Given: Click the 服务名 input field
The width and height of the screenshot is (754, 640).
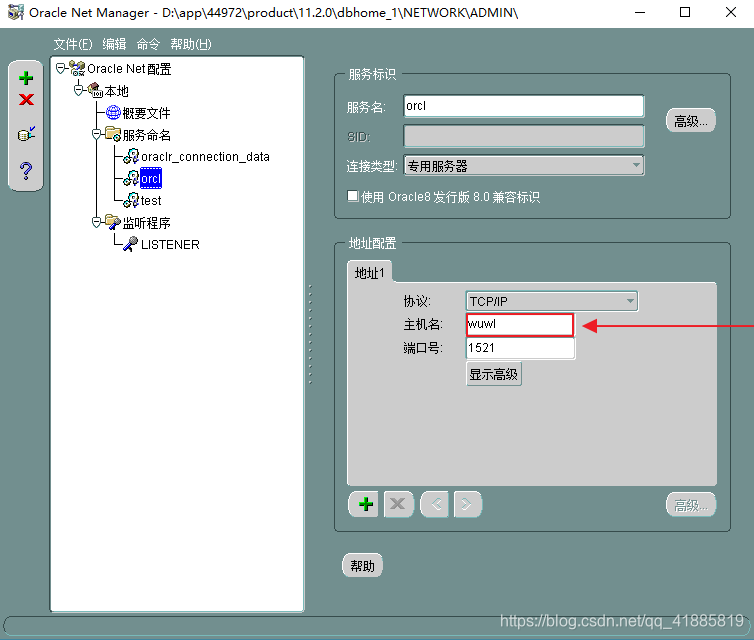Looking at the screenshot, I should (524, 106).
